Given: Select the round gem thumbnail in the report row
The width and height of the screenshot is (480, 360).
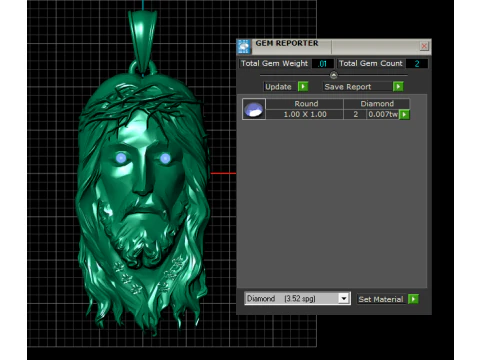Looking at the screenshot, I should (x=254, y=109).
